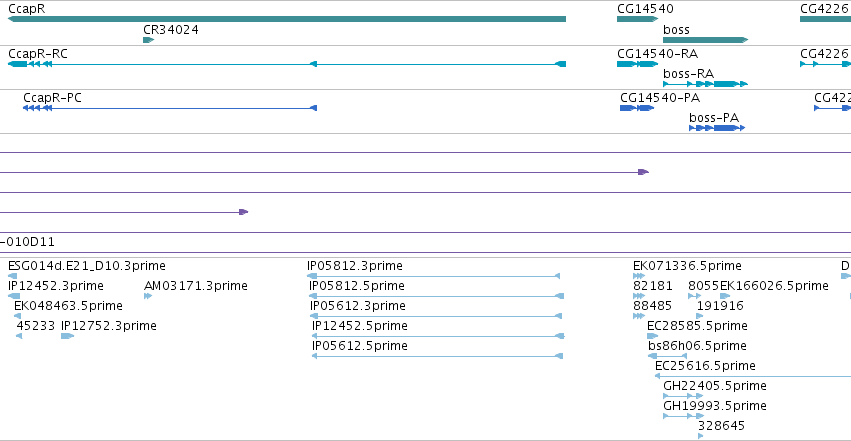Viewport: 851px width, 441px height.
Task: Click the 82181 feature label
Action: coord(653,286)
